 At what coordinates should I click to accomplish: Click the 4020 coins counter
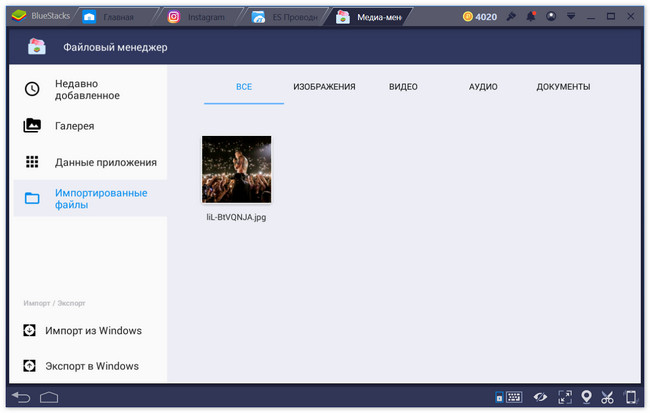pyautogui.click(x=480, y=17)
